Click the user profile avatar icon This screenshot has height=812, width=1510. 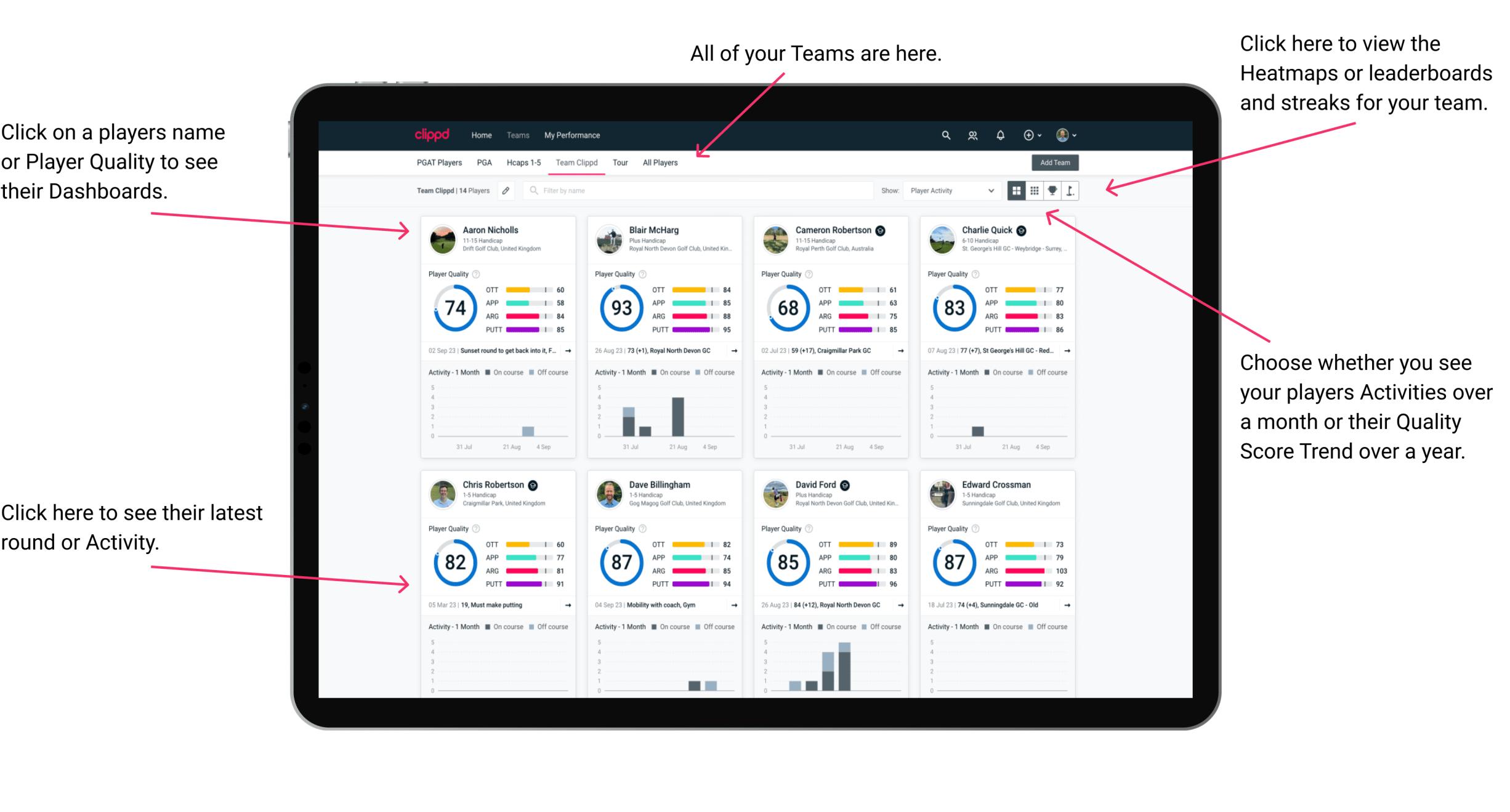coord(1064,136)
